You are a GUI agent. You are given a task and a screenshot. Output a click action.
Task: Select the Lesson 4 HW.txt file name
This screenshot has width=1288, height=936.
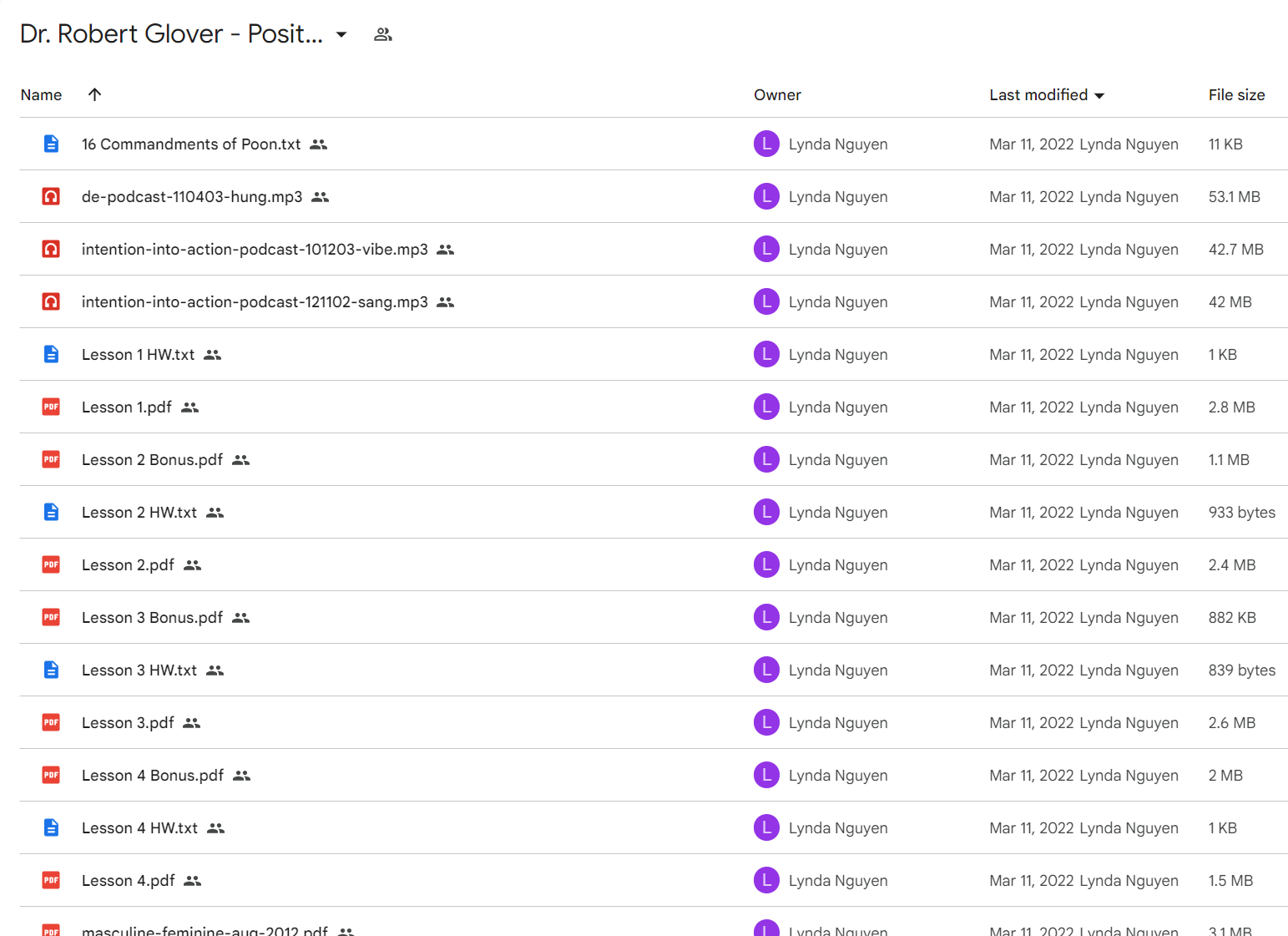tap(140, 828)
